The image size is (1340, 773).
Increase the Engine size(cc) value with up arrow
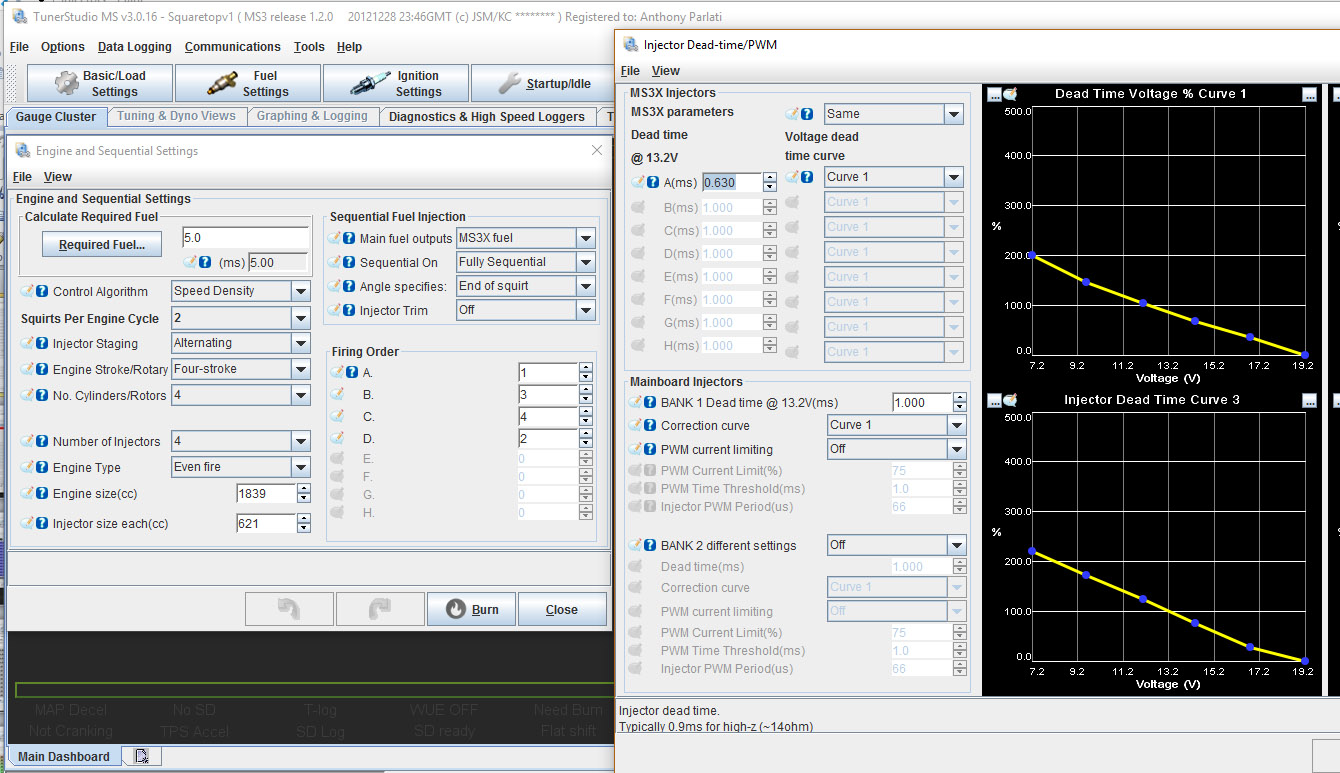304,488
